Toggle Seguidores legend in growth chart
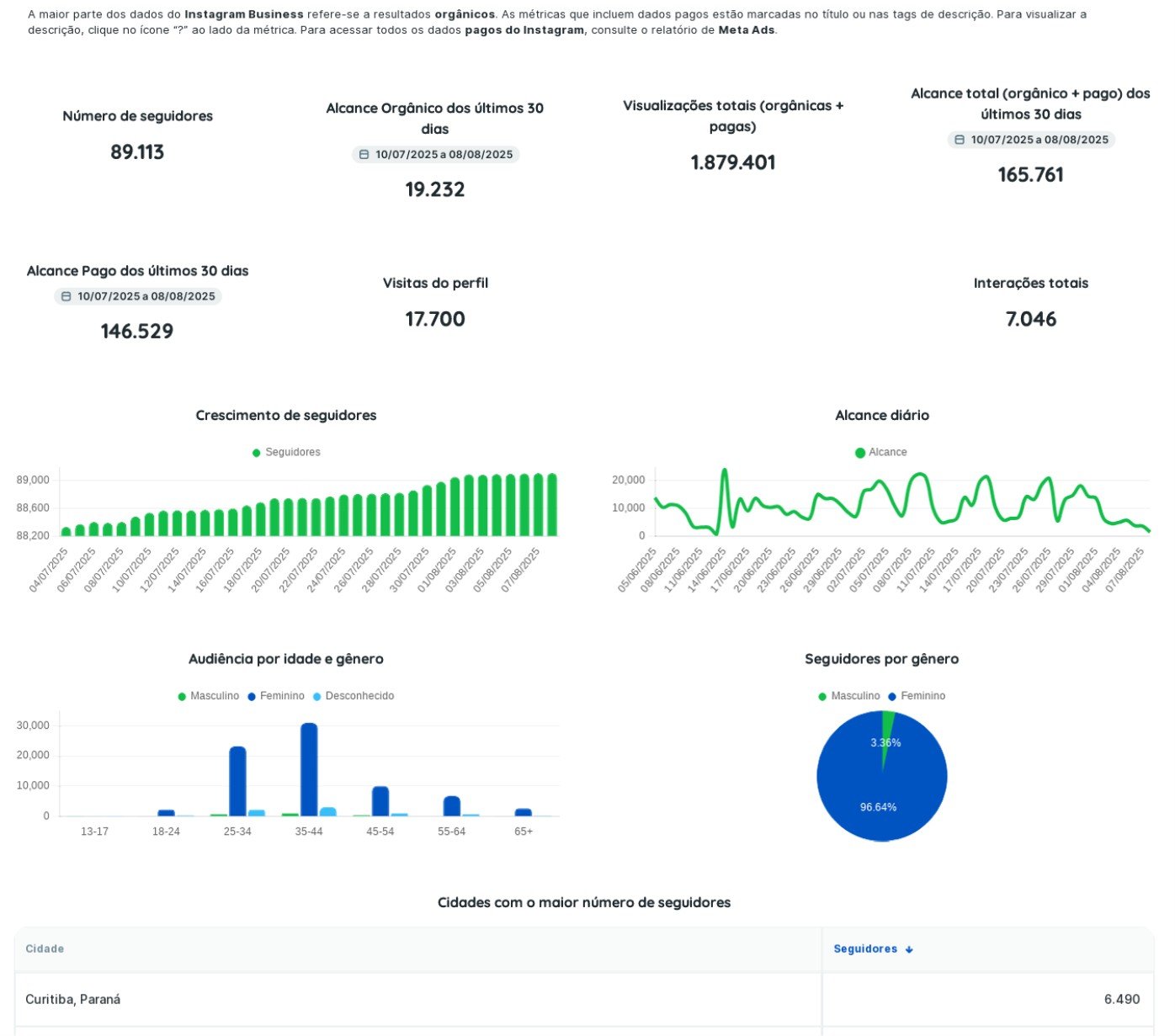 [x=286, y=453]
